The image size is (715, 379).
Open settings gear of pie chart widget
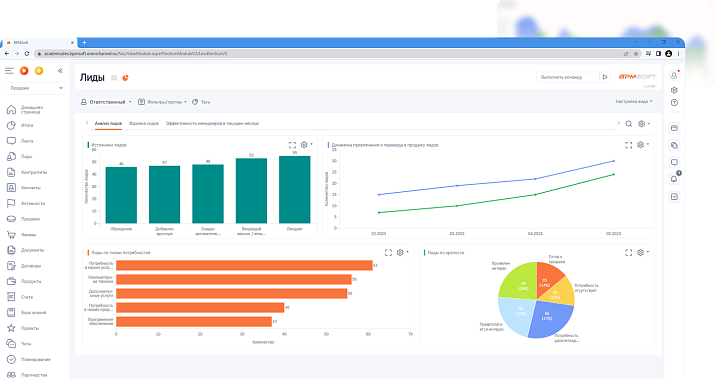642,253
